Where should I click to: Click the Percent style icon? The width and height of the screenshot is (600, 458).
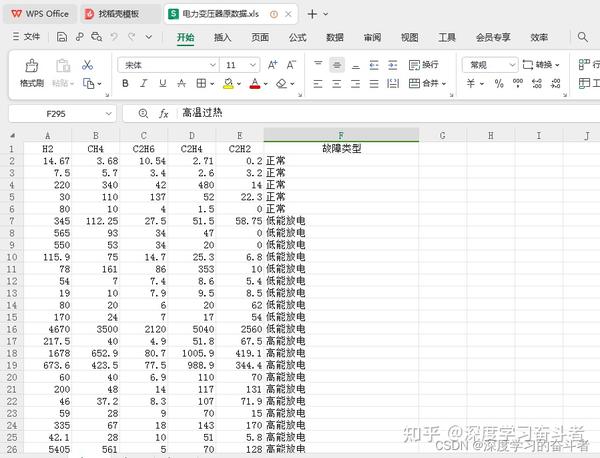click(499, 83)
